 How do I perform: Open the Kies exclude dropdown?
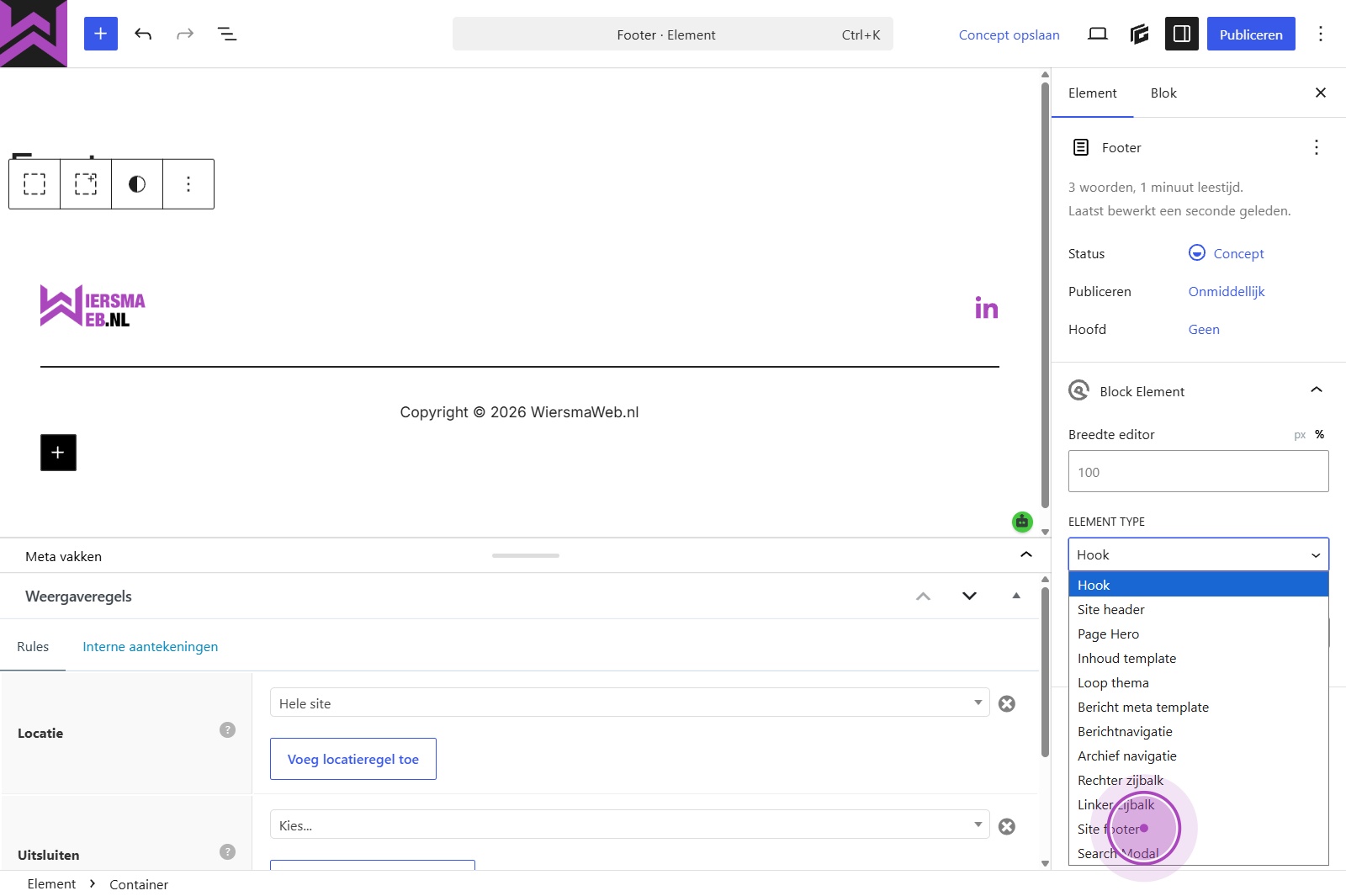[x=630, y=824]
